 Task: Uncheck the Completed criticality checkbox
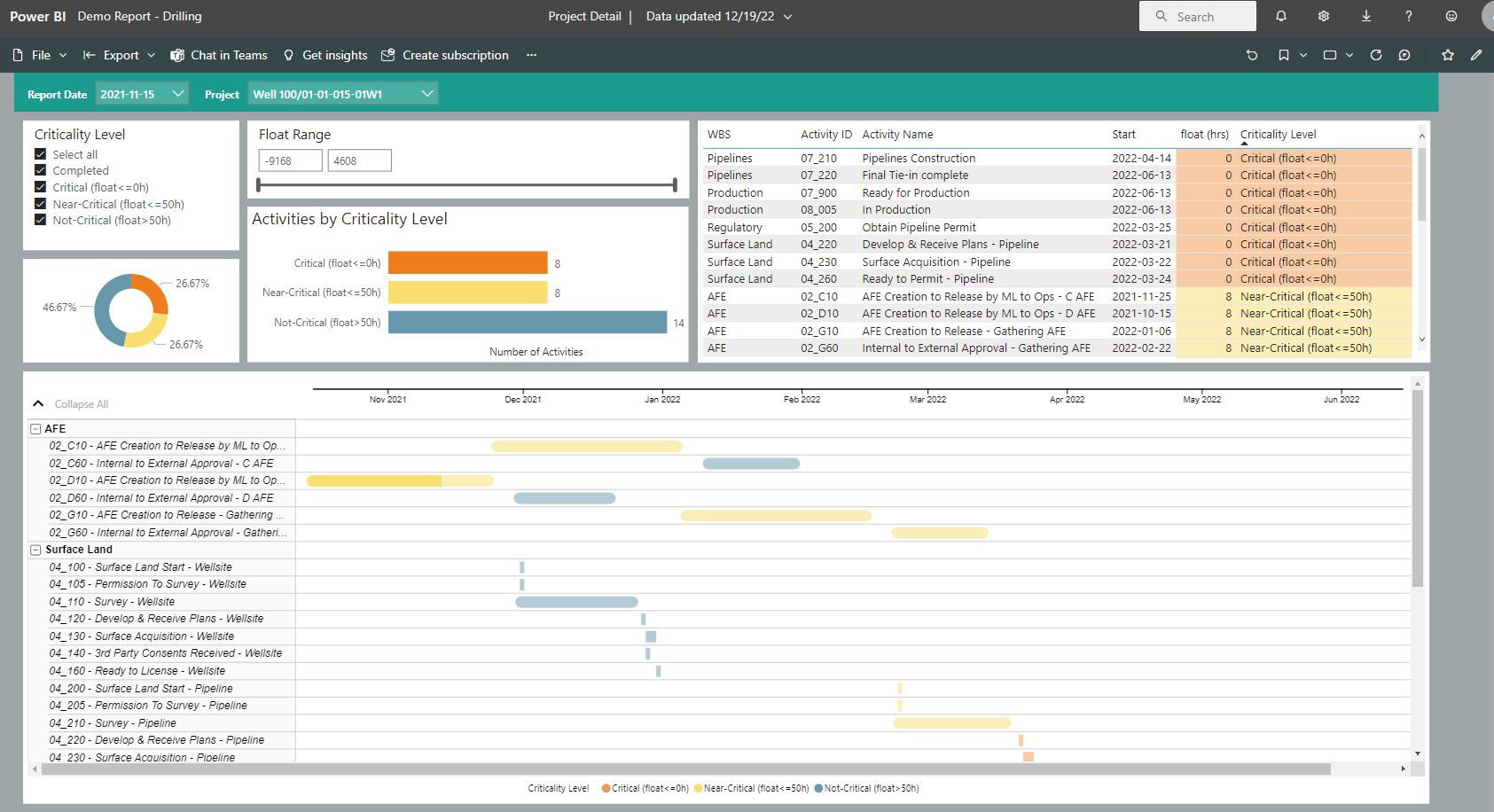pyautogui.click(x=40, y=170)
